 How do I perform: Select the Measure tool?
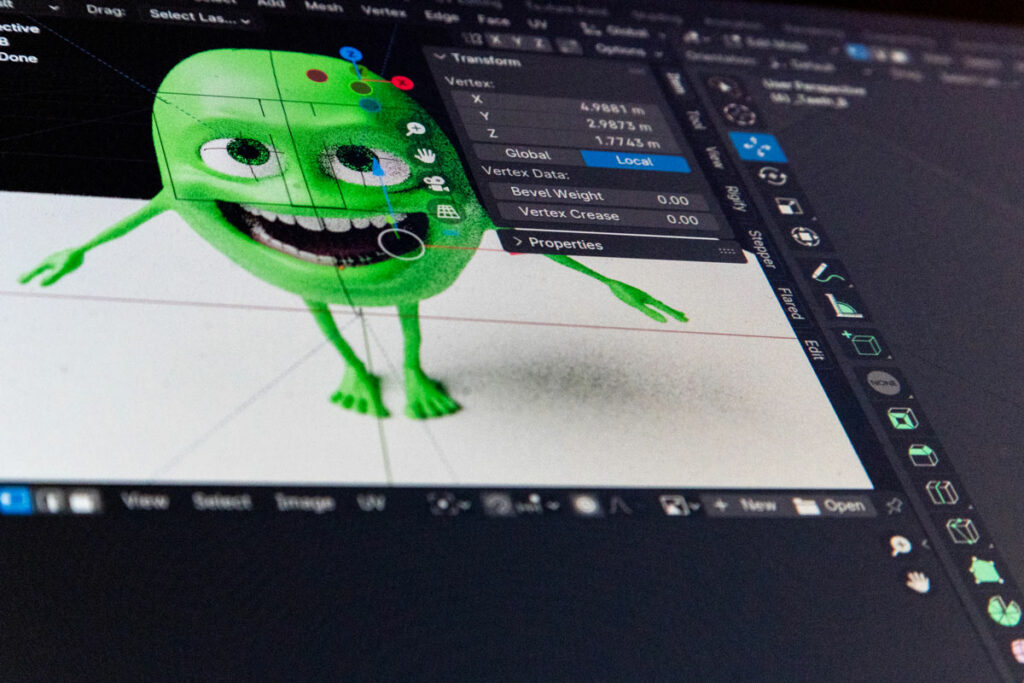pos(844,305)
